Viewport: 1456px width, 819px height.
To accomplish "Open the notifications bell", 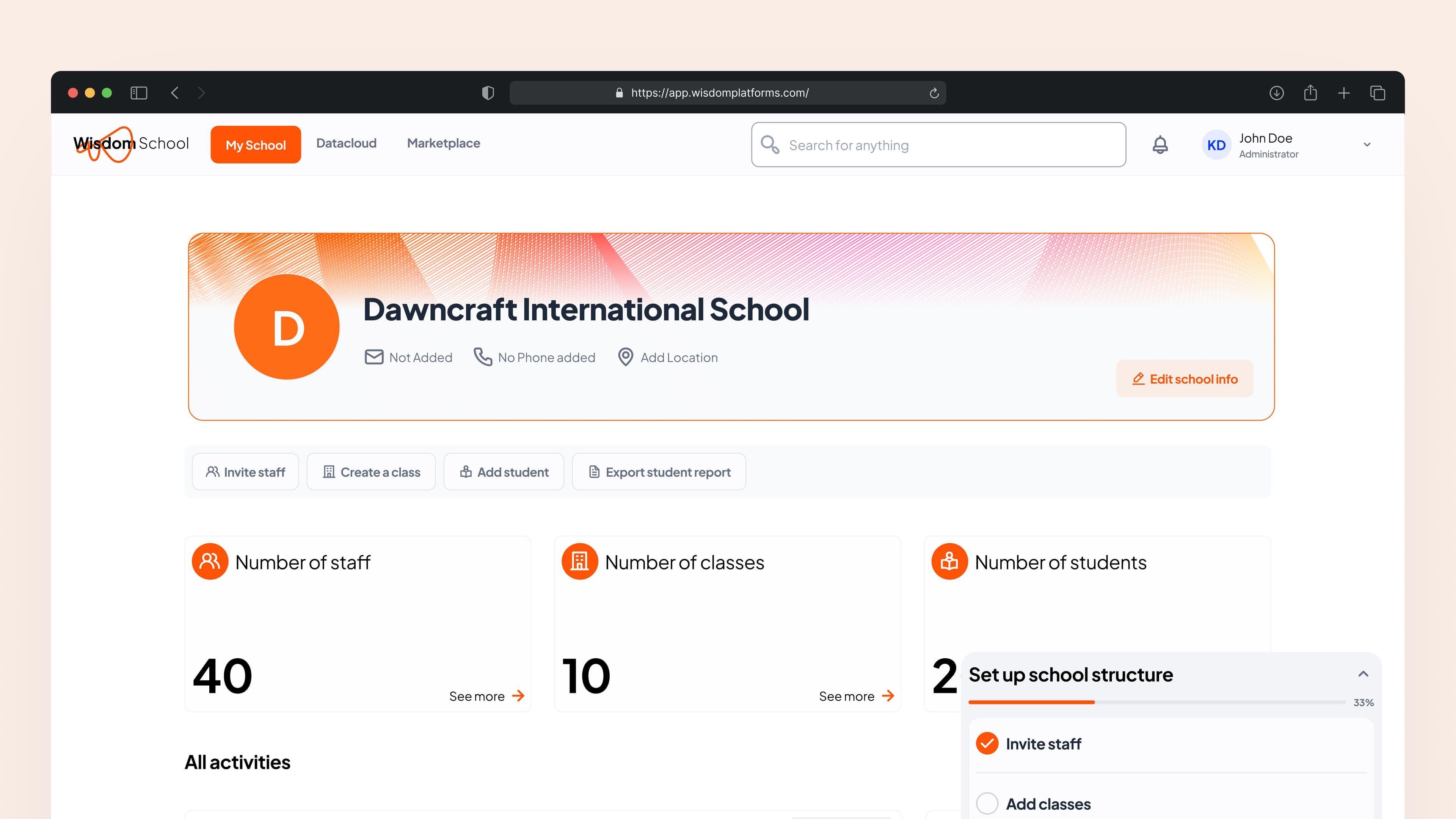I will 1160,145.
